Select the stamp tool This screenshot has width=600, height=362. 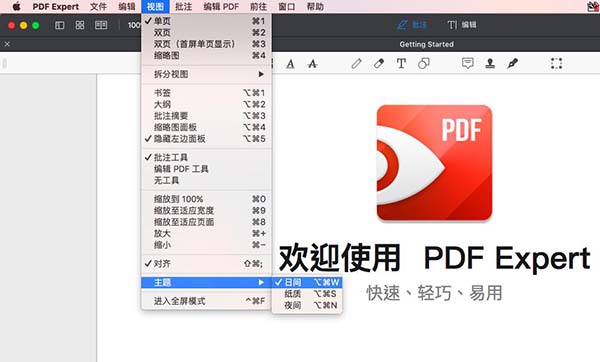point(490,64)
